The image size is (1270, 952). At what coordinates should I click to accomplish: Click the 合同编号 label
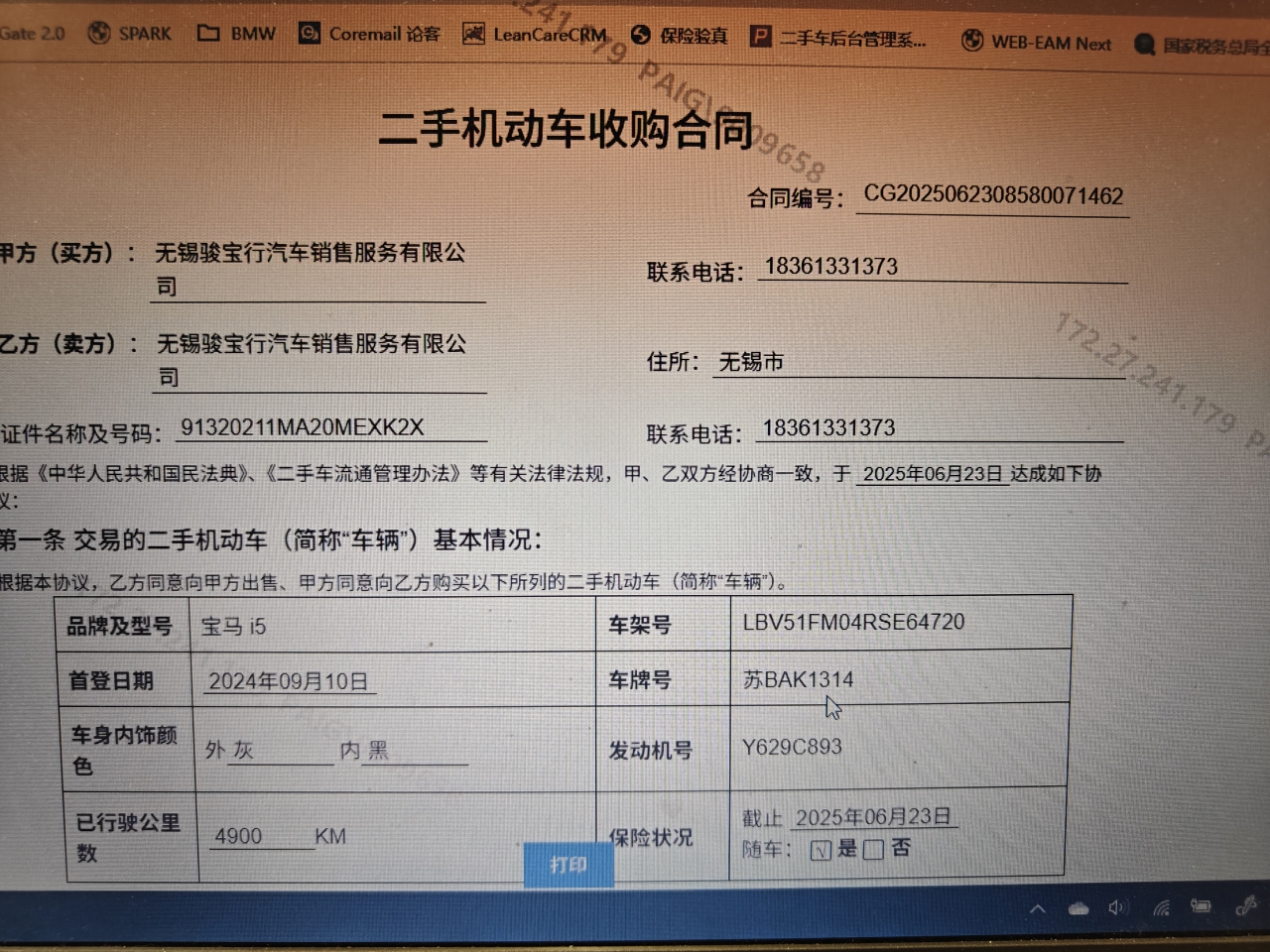[x=796, y=198]
